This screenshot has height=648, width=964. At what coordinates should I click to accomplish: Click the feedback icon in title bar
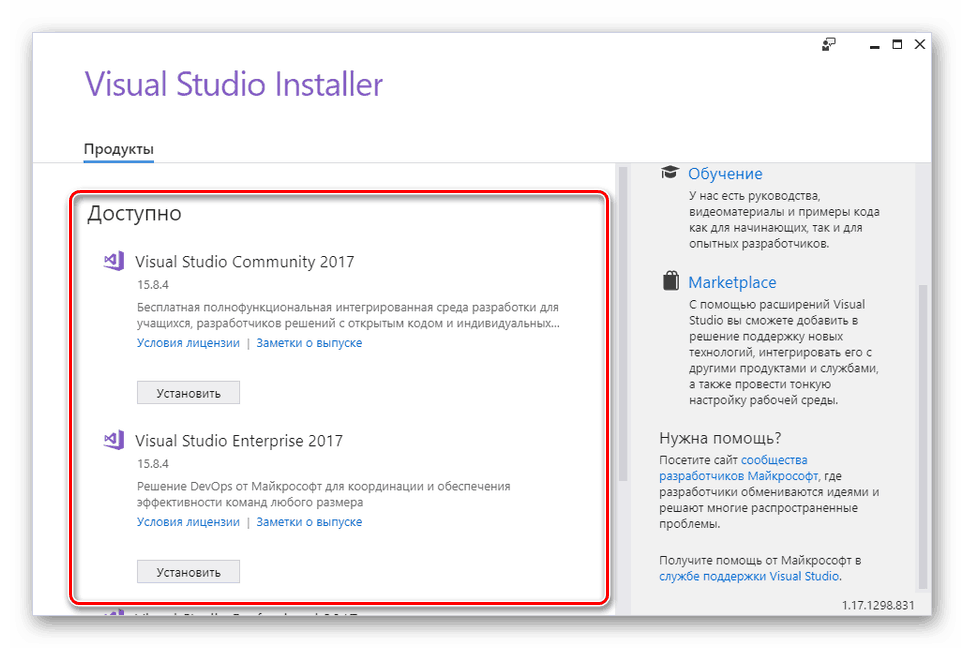828,44
